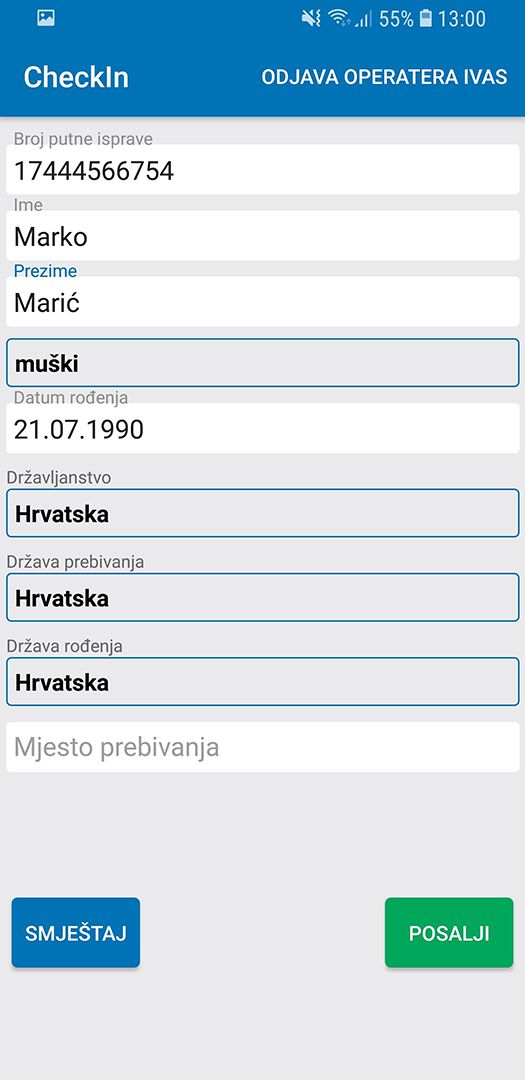This screenshot has width=525, height=1080.
Task: Open the Država prebivanja country selector
Action: pyautogui.click(x=262, y=597)
